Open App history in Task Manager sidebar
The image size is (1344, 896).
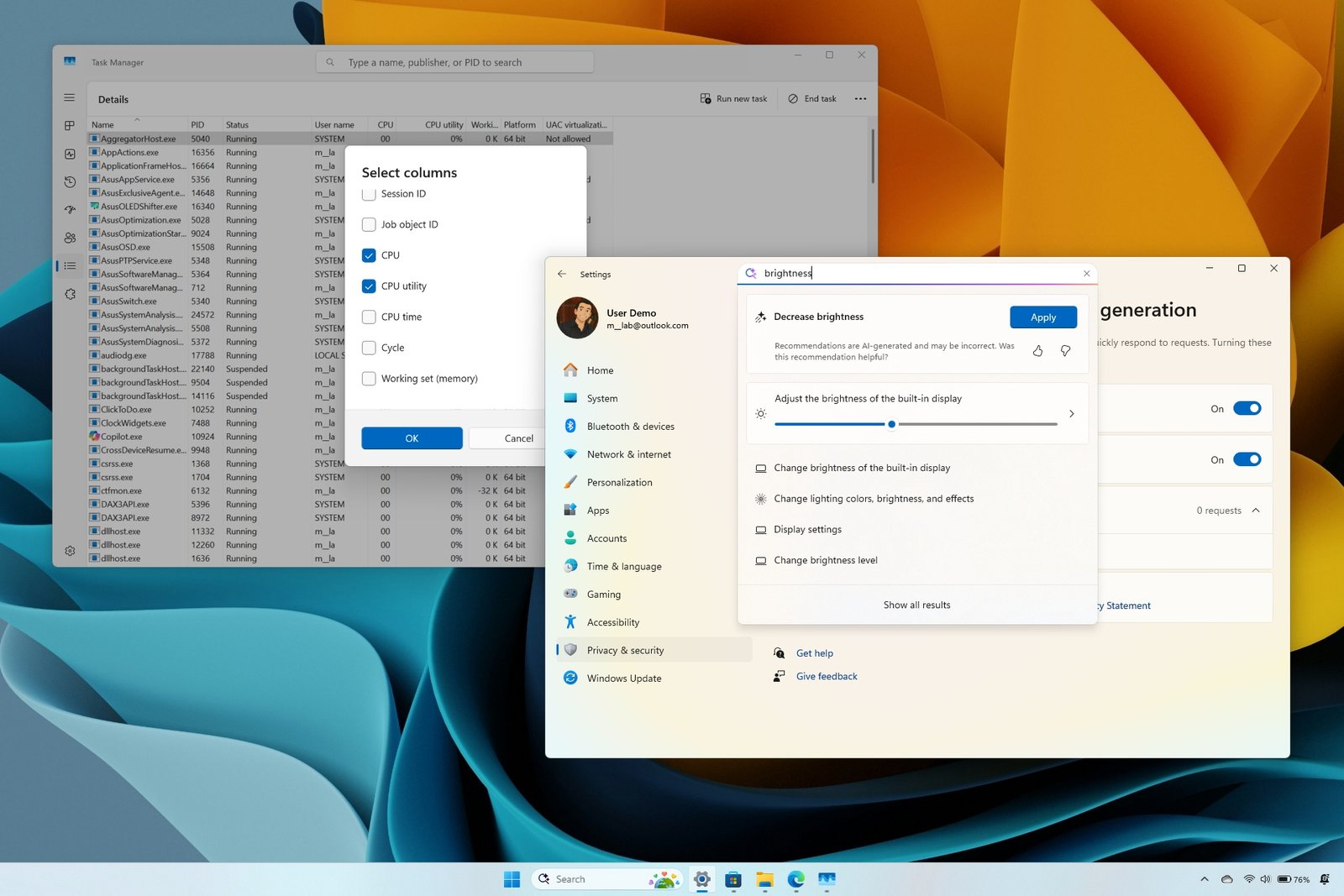click(70, 181)
